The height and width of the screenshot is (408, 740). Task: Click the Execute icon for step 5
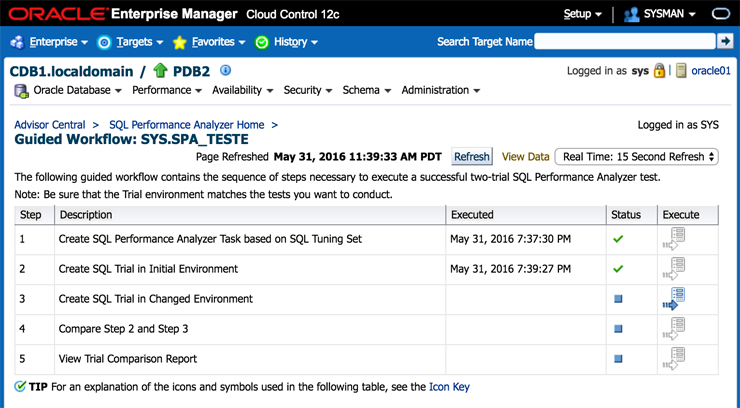click(x=673, y=357)
